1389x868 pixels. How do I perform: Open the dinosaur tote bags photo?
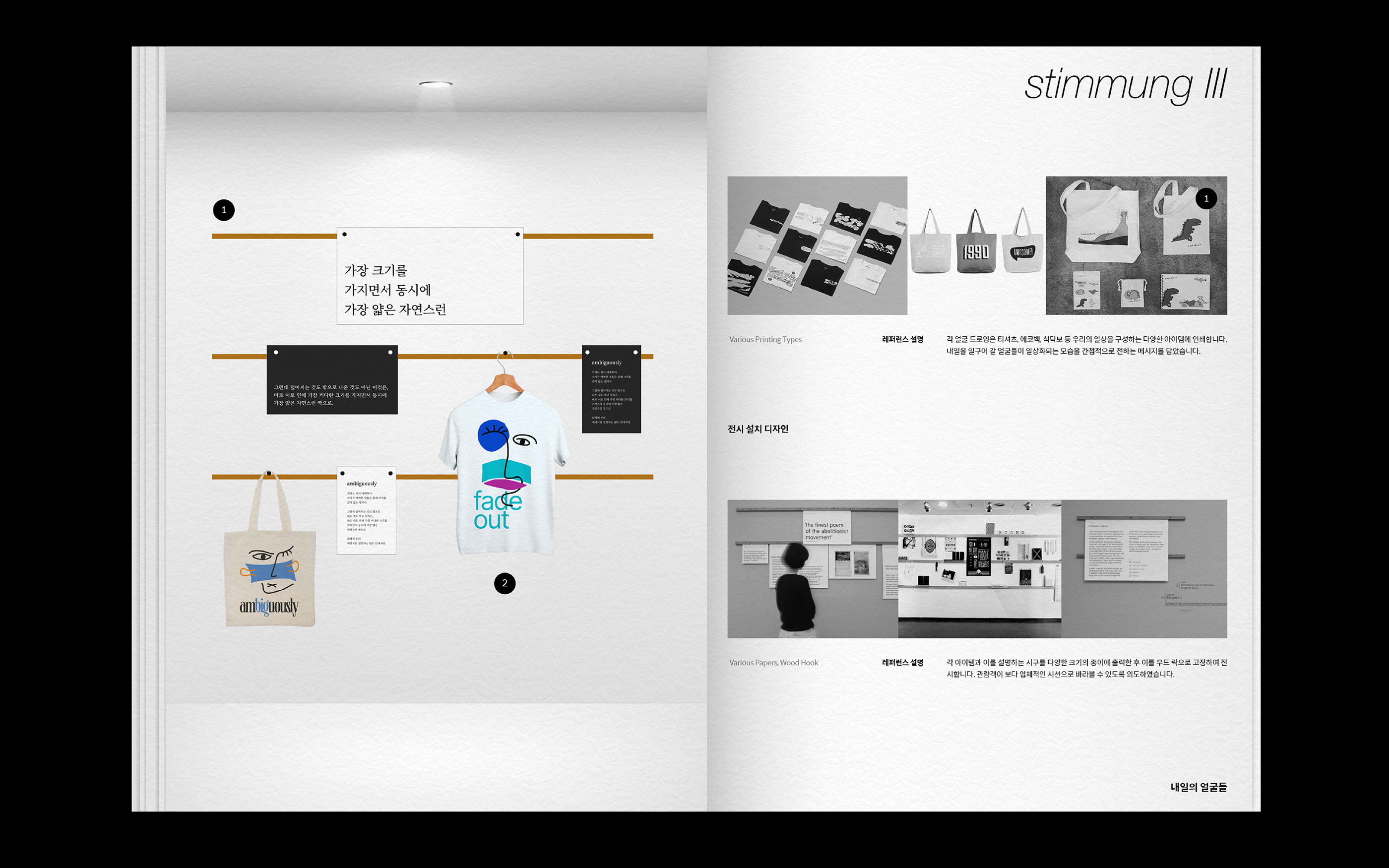(1136, 245)
